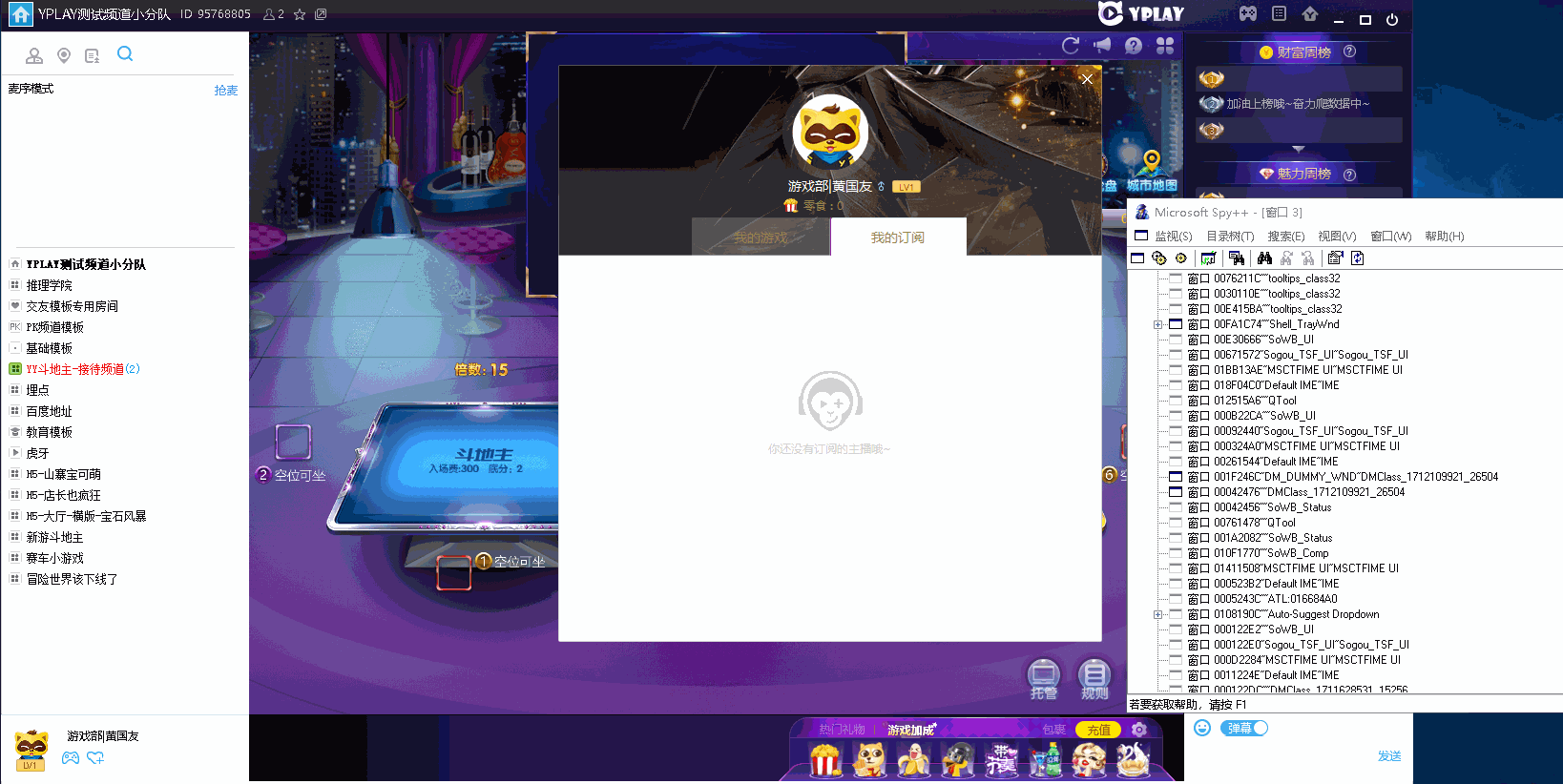
Task: Click Spy++ refresh toolbar icon
Action: [x=1357, y=258]
